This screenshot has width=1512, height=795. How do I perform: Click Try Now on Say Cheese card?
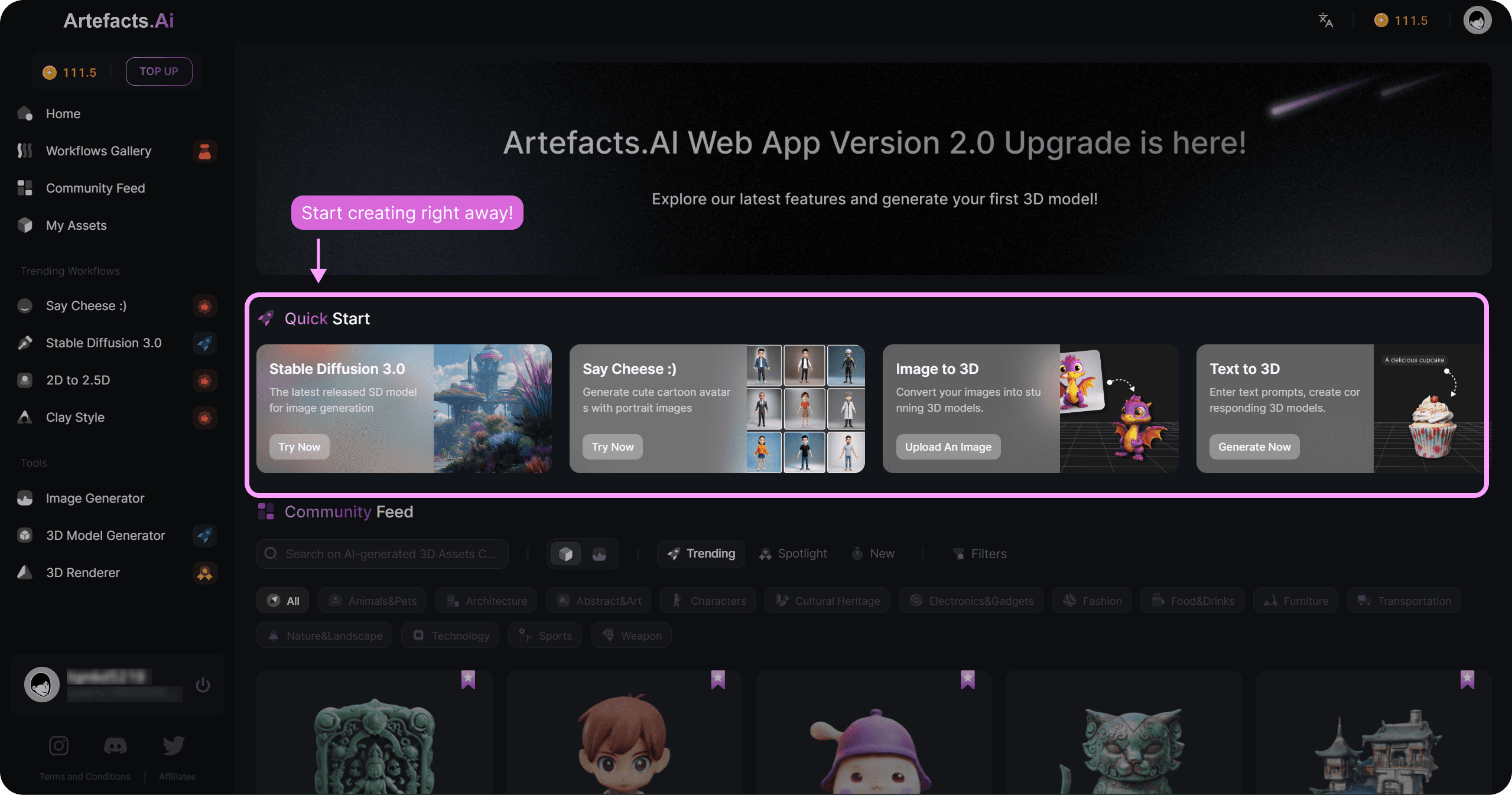613,447
